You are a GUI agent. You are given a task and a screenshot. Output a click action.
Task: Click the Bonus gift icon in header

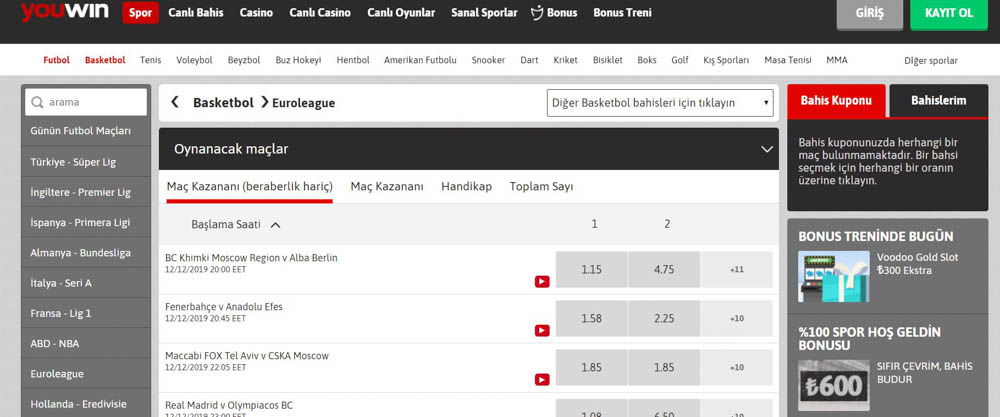pos(537,13)
